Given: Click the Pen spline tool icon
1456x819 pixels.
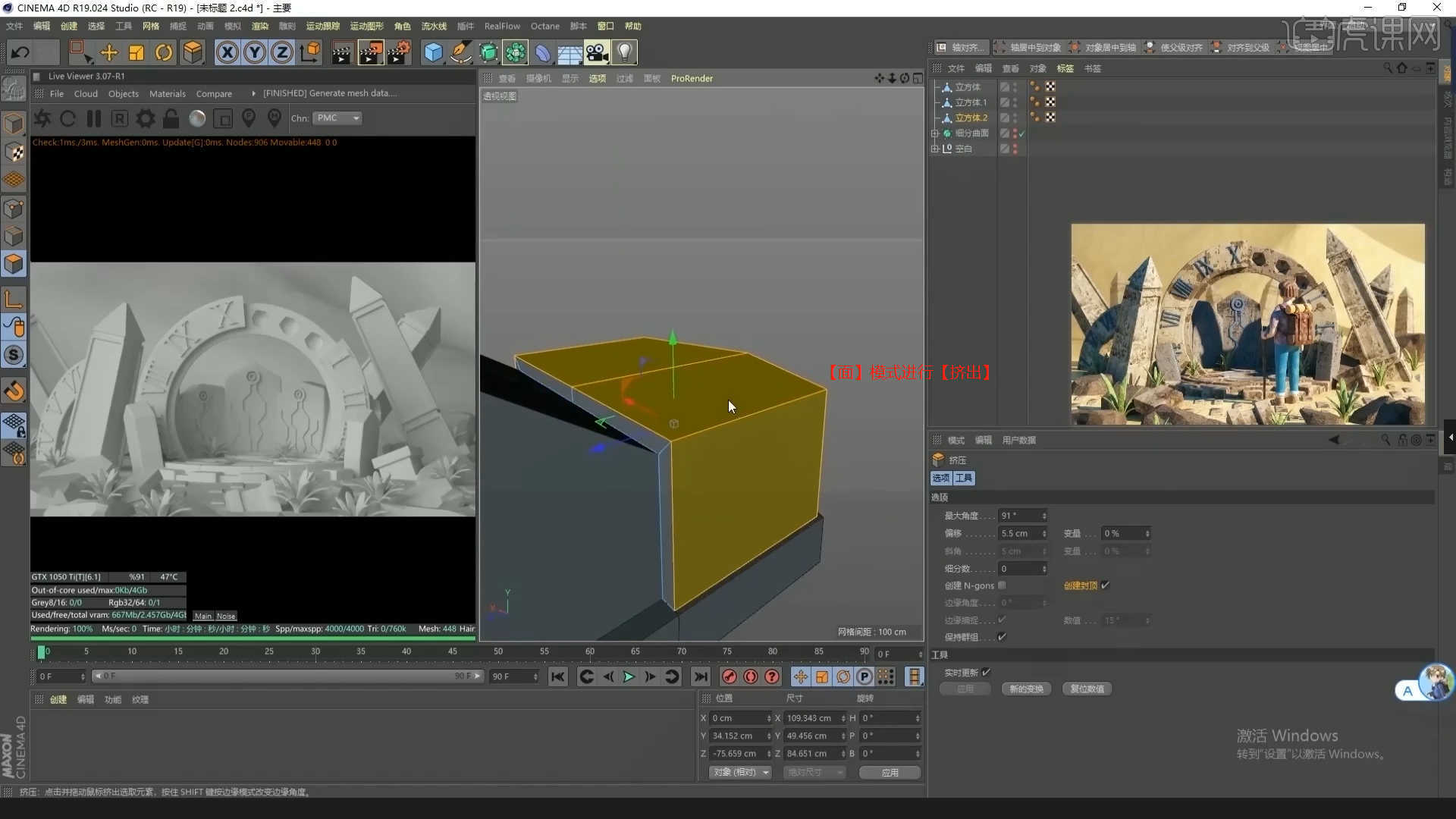Looking at the screenshot, I should (460, 52).
